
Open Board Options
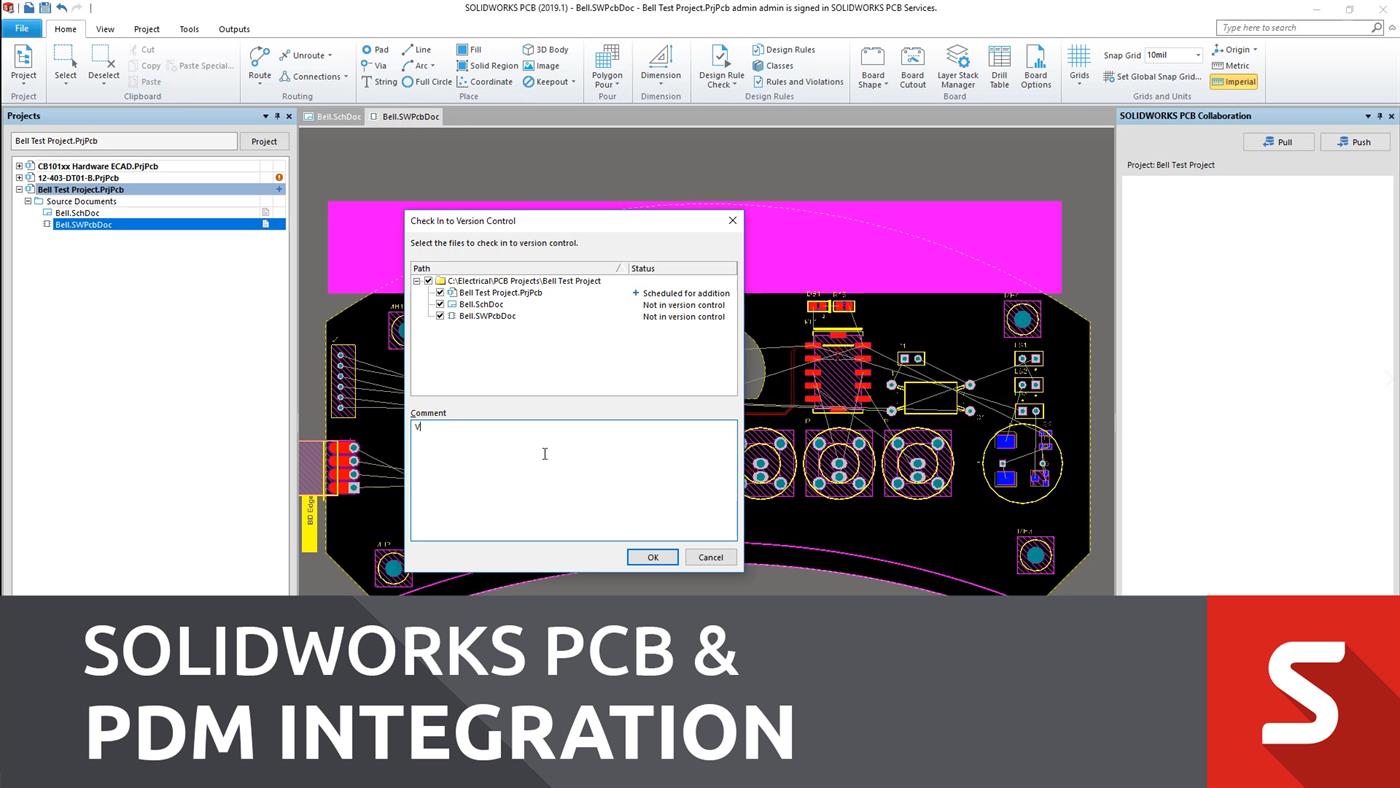point(1035,62)
